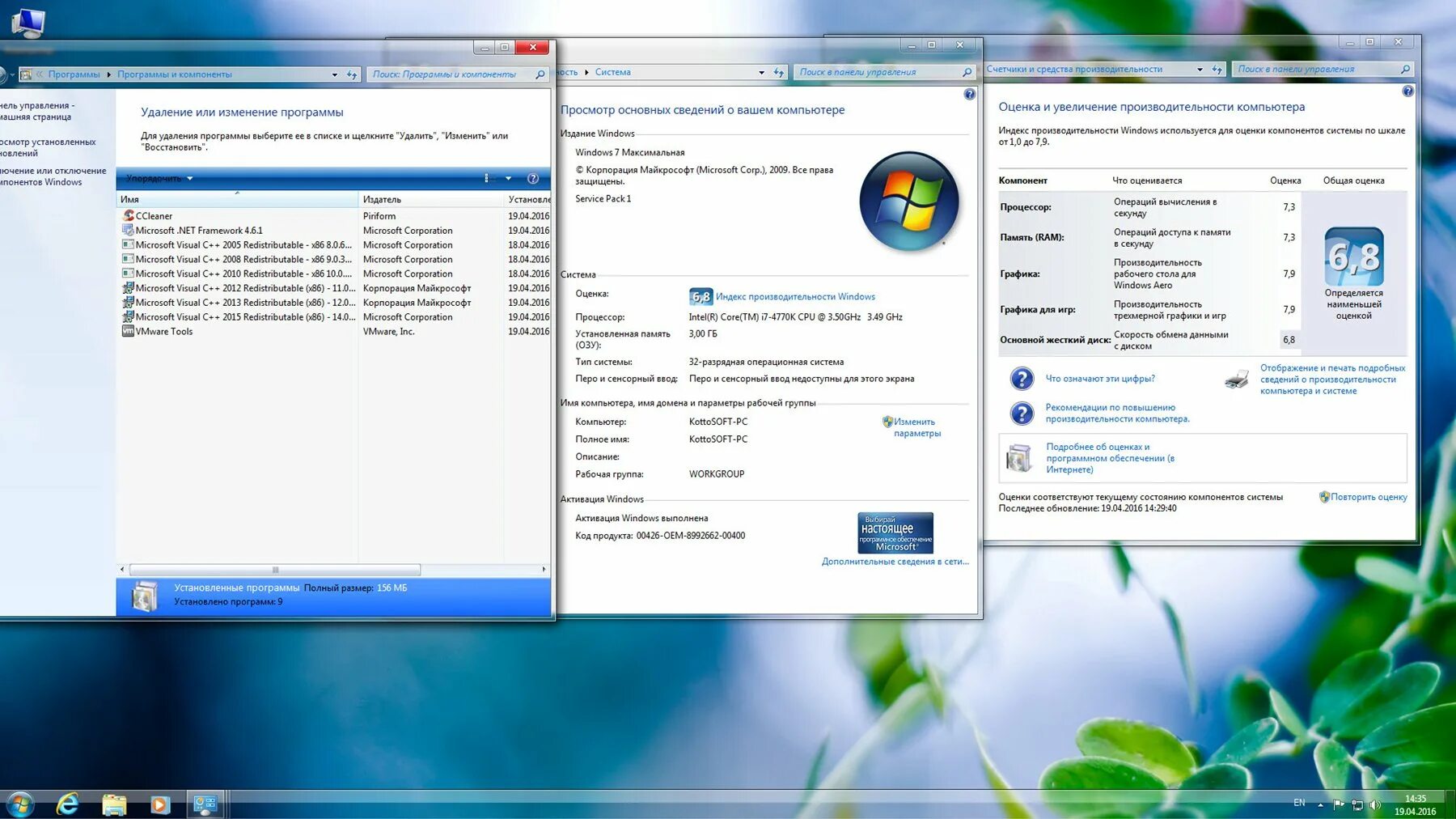
Task: Open Просмотр установленных обновлений link
Action: point(48,147)
